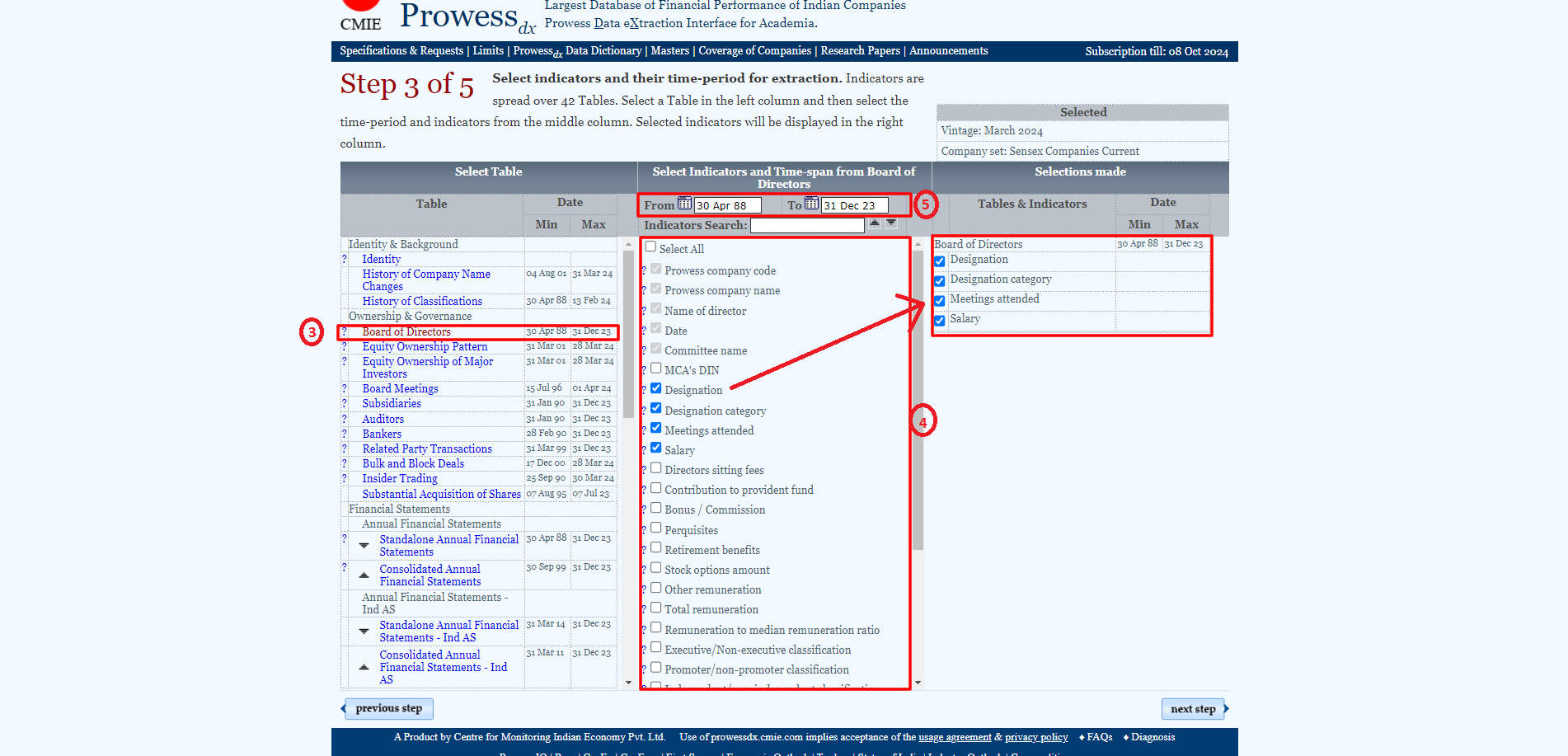Screen dimensions: 1568x756
Task: Click help icon for Prowess company name
Action: coord(644,291)
